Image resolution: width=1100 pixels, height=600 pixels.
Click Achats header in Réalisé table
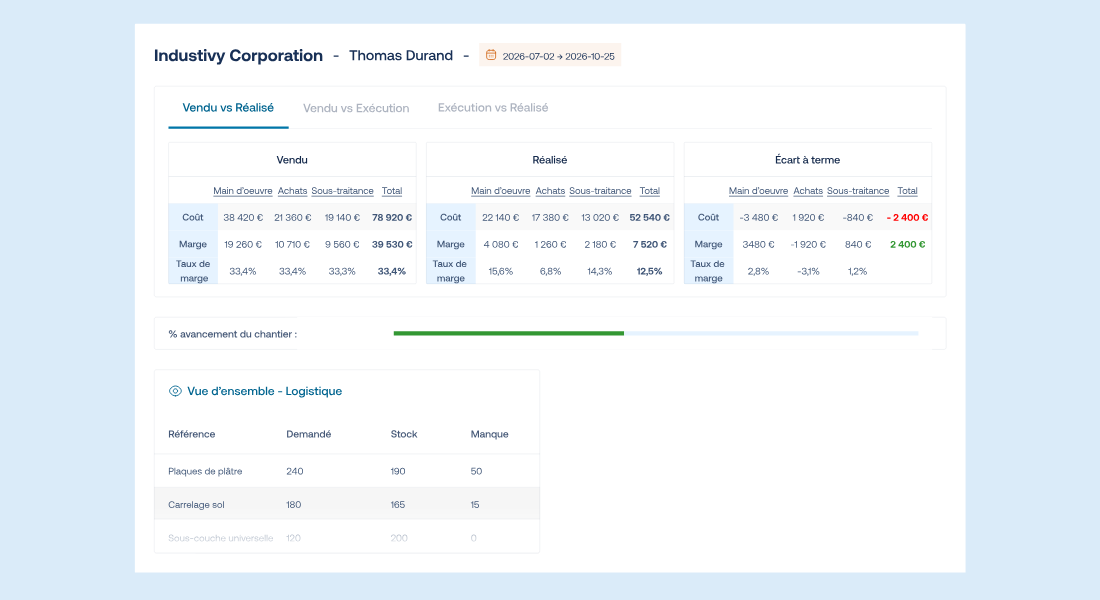550,191
